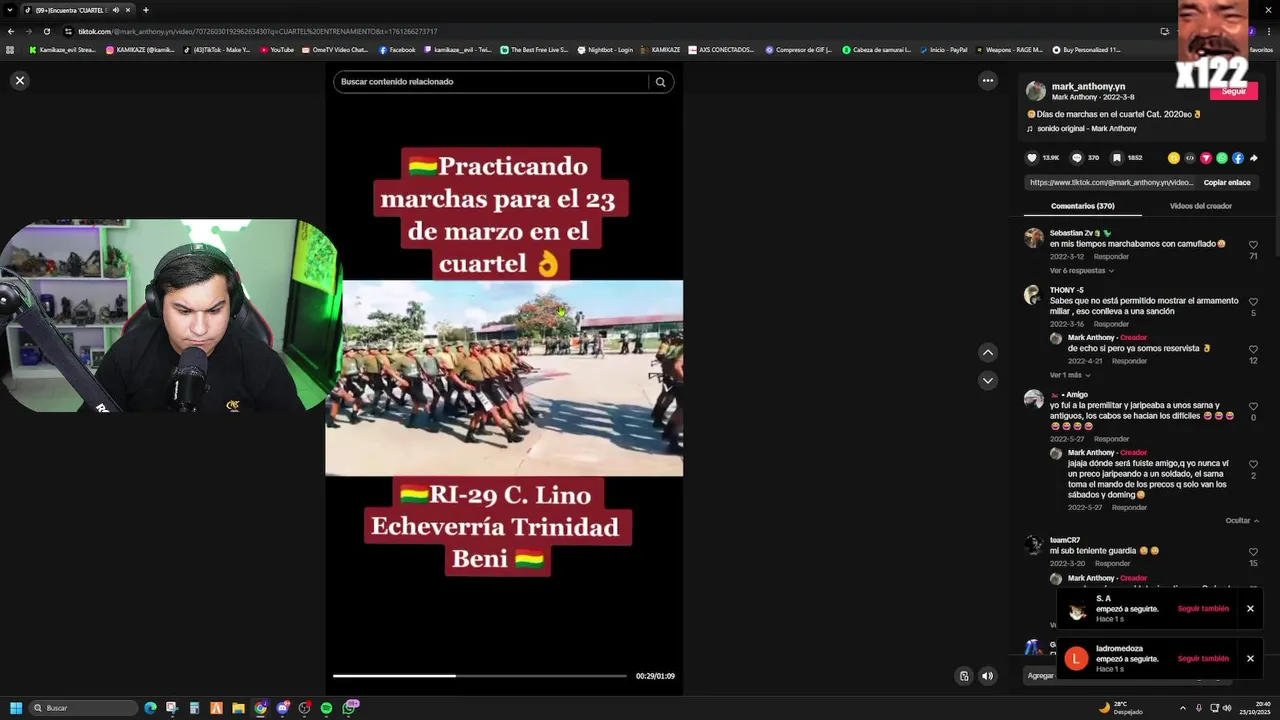Share the video to Facebook
The image size is (1280, 720).
pos(1238,158)
